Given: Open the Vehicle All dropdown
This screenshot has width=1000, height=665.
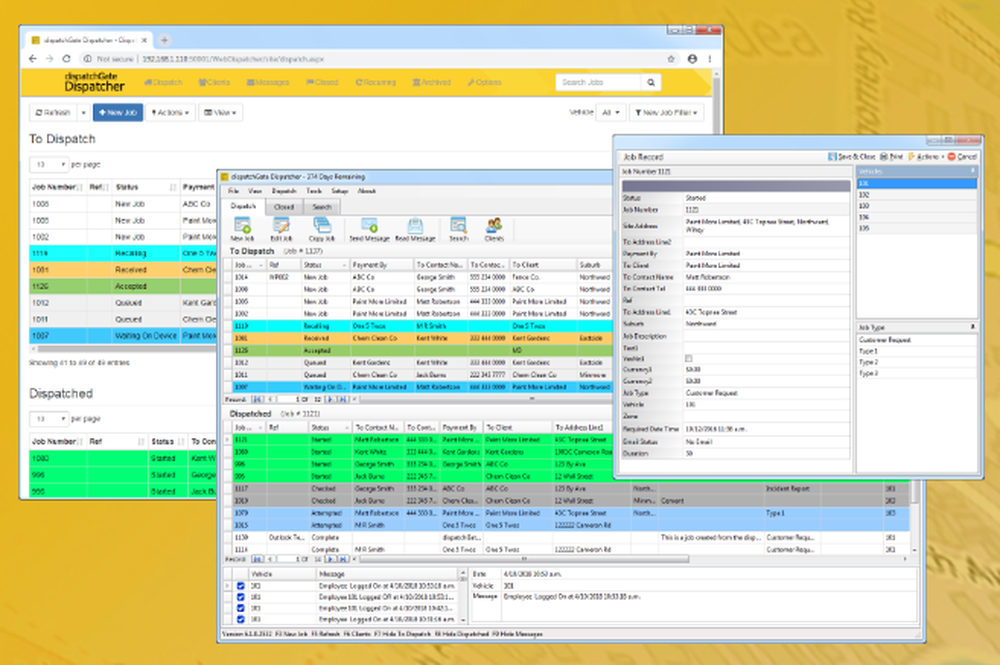Looking at the screenshot, I should click(x=611, y=112).
